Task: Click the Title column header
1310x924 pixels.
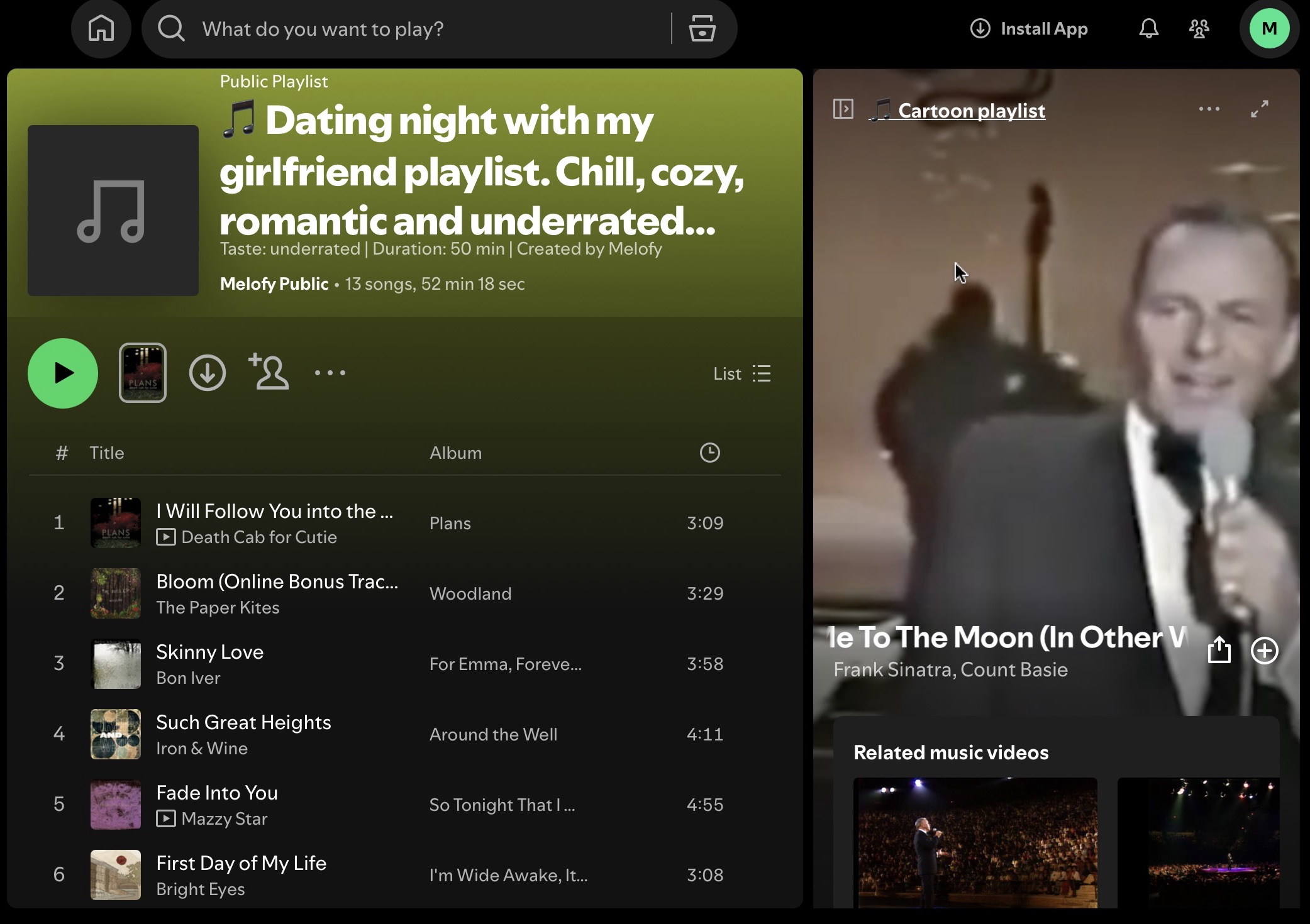Action: click(x=107, y=453)
